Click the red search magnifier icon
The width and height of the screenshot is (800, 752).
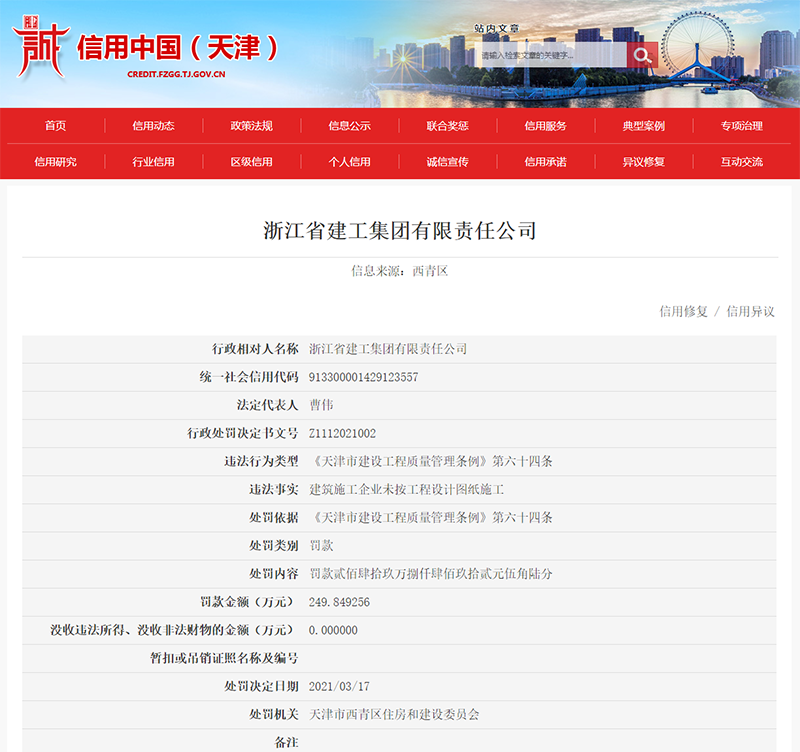(x=642, y=55)
